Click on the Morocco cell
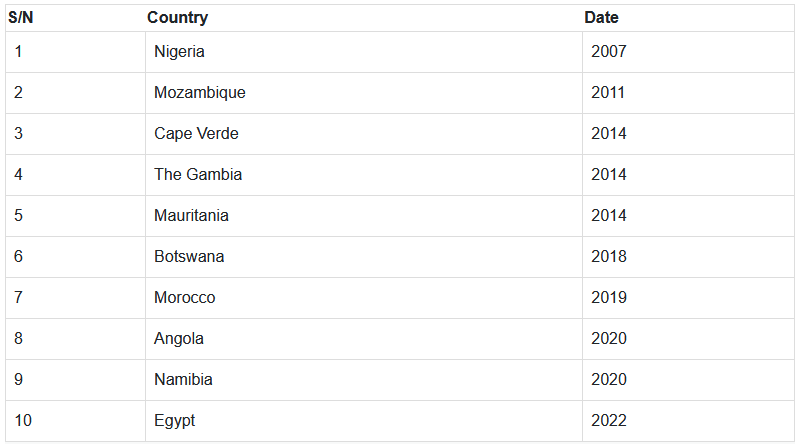Screen dimensions: 801x444 pos(185,298)
